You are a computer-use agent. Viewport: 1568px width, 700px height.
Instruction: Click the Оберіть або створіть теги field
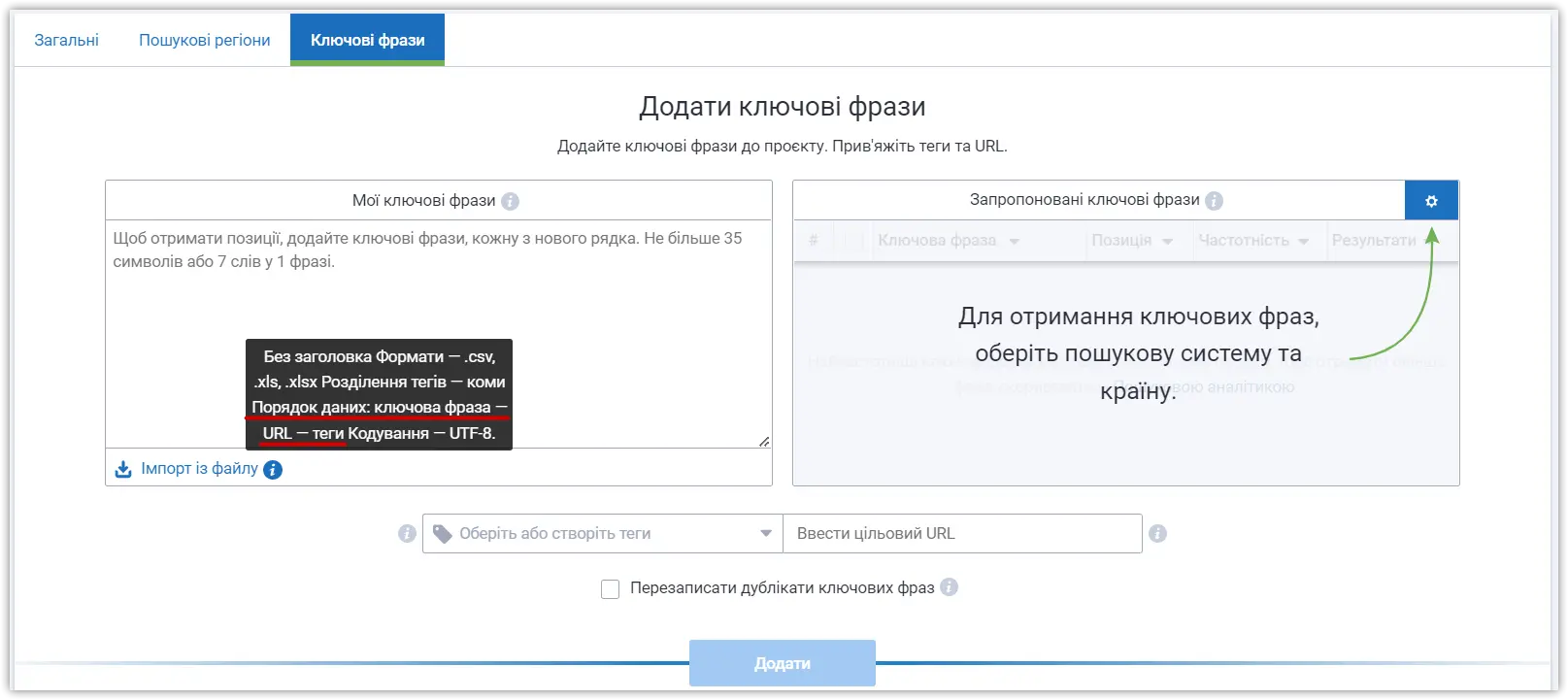pyautogui.click(x=603, y=533)
